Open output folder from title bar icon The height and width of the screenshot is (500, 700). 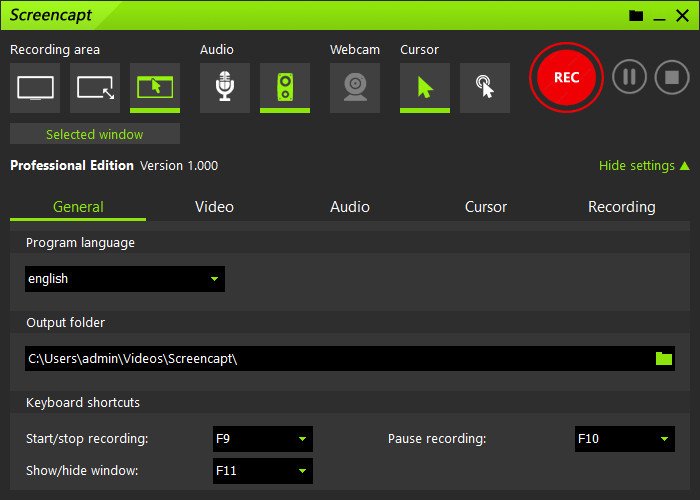pyautogui.click(x=636, y=16)
